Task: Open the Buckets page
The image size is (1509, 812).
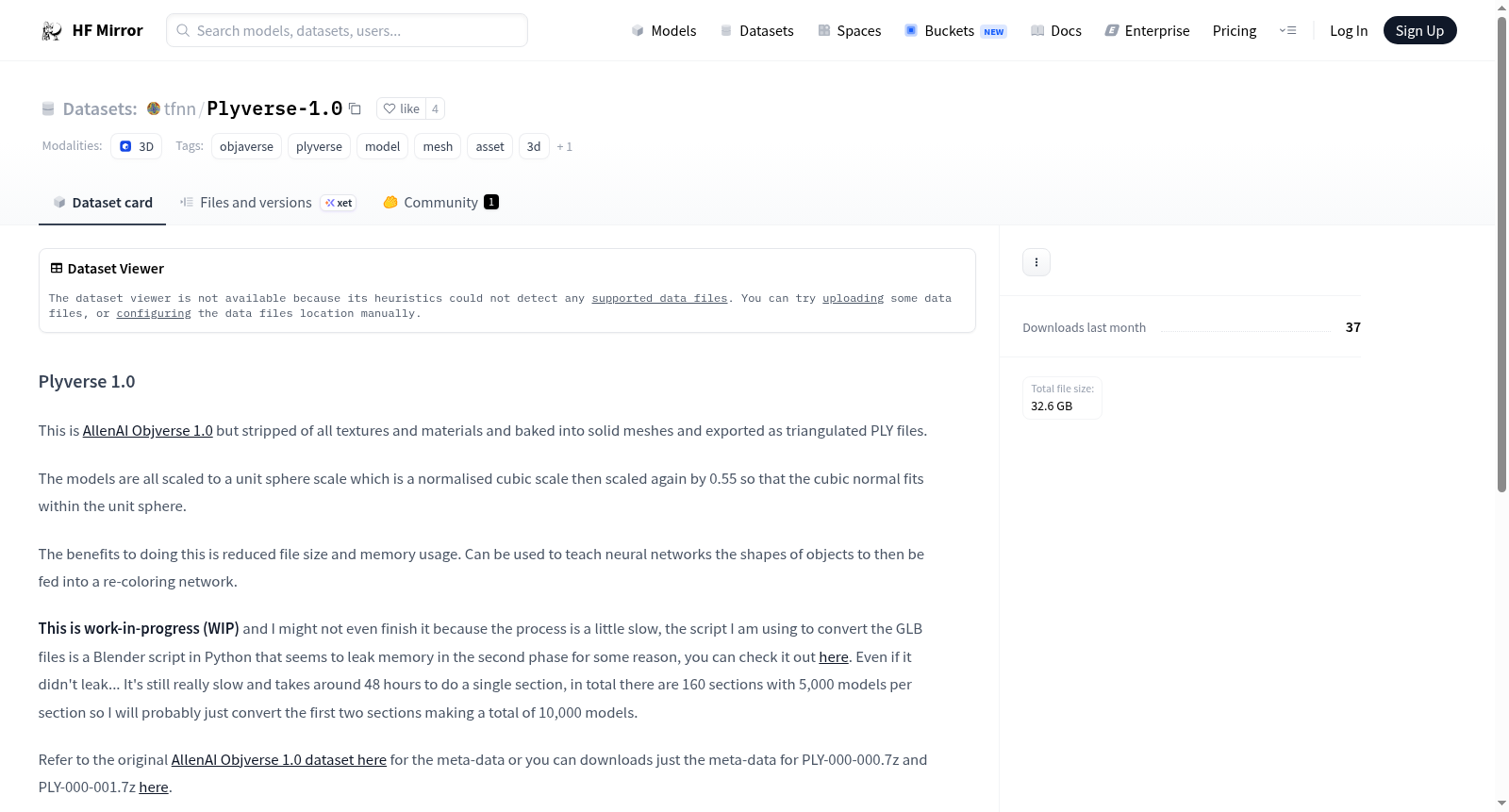Action: pyautogui.click(x=955, y=31)
